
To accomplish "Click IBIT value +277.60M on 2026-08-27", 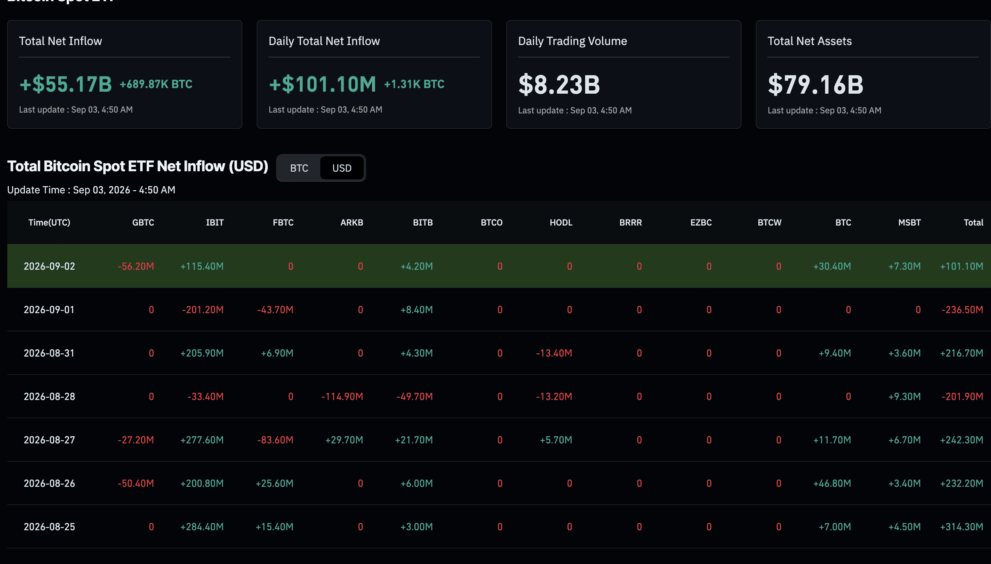I will pos(202,440).
